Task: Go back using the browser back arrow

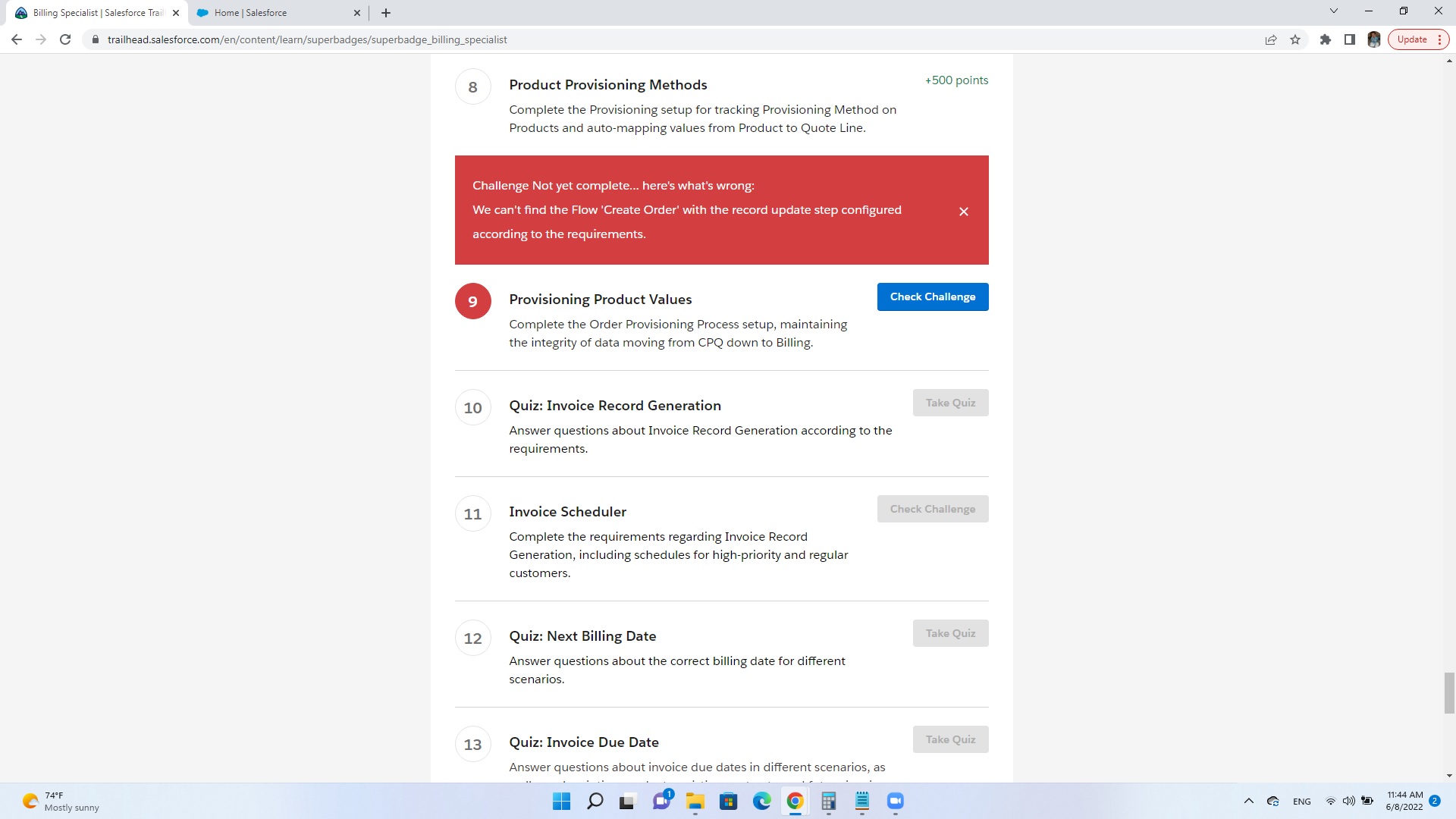Action: (16, 39)
